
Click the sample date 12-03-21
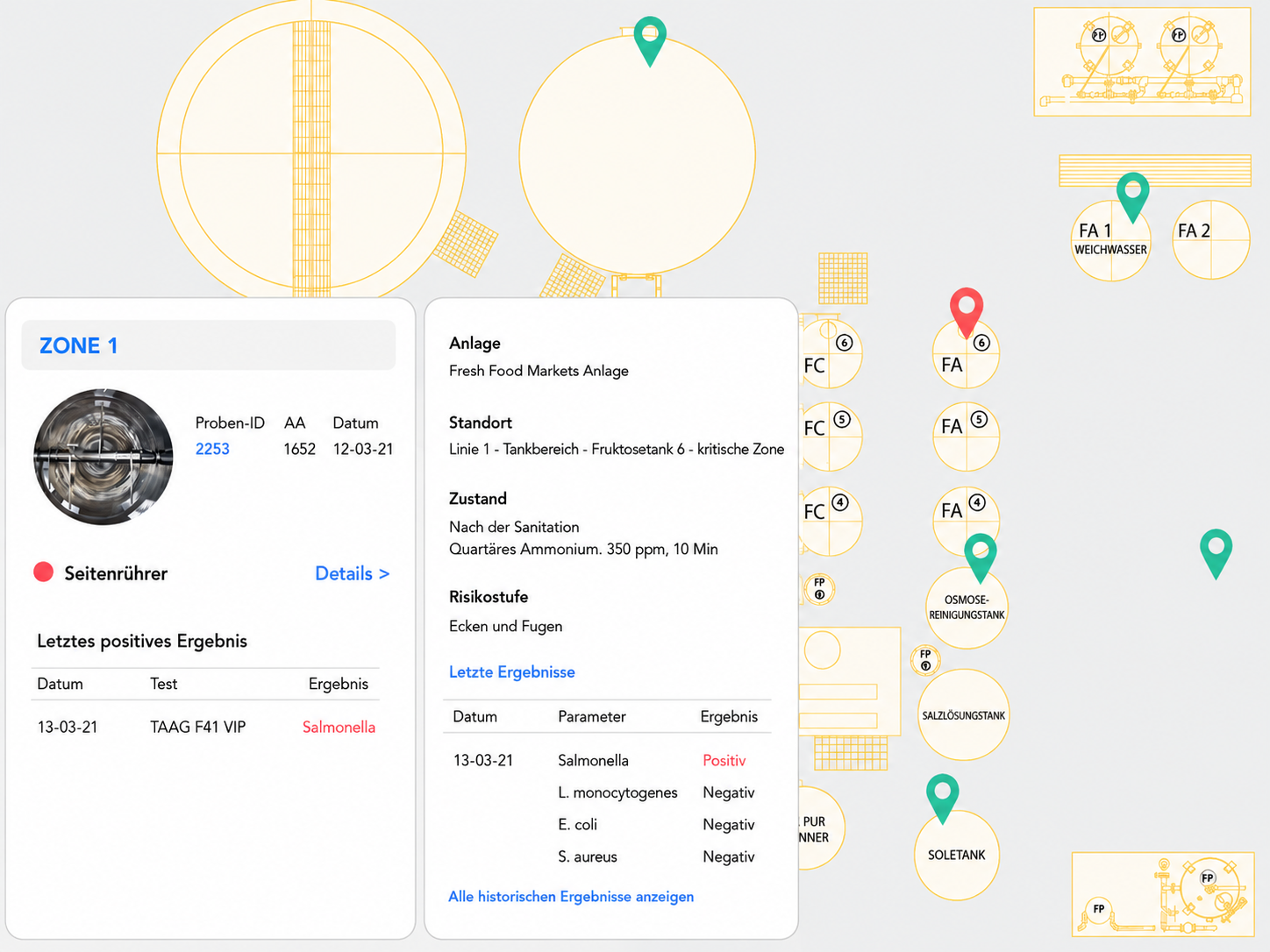363,449
